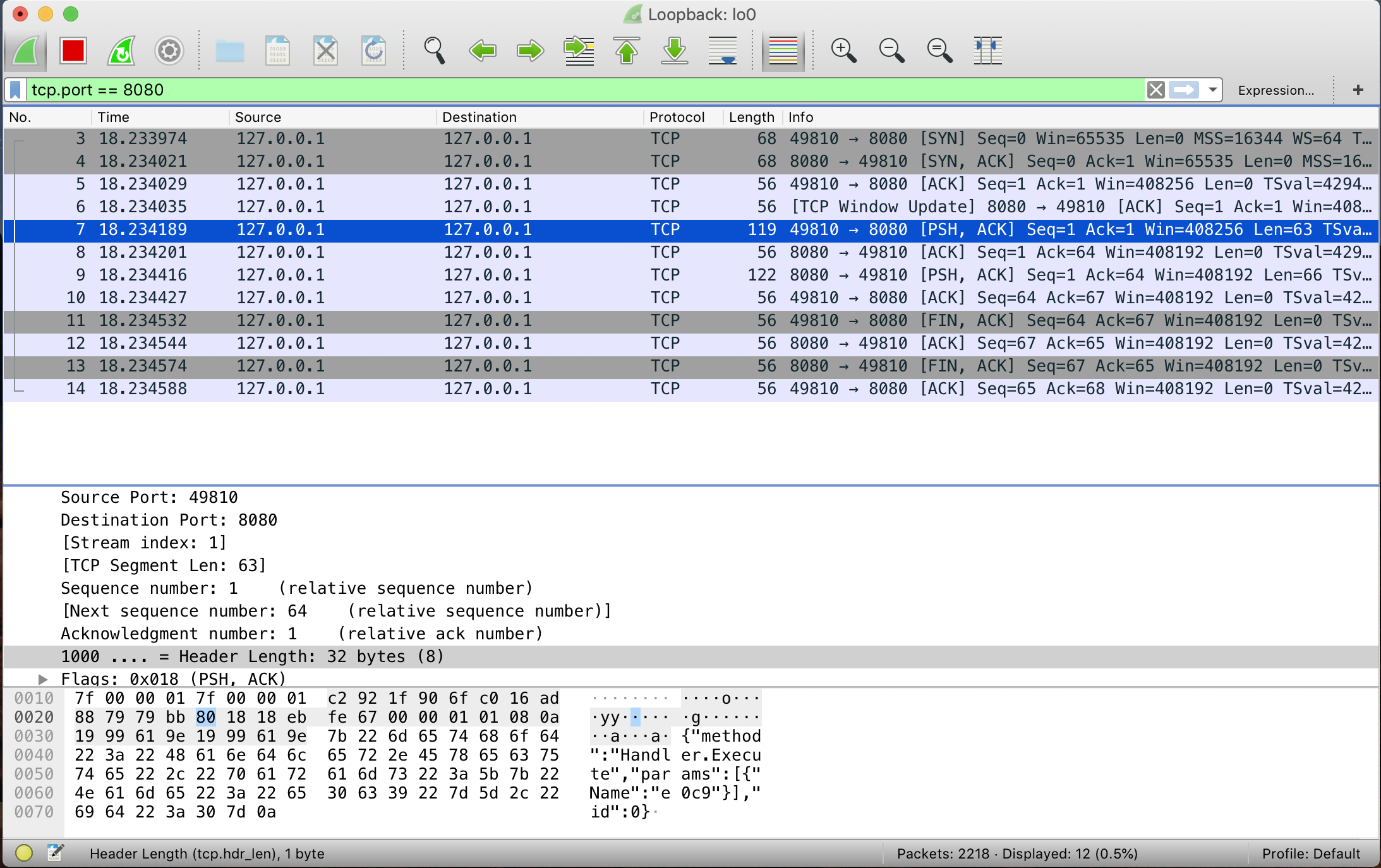Click the red Stop capture button

tap(73, 51)
